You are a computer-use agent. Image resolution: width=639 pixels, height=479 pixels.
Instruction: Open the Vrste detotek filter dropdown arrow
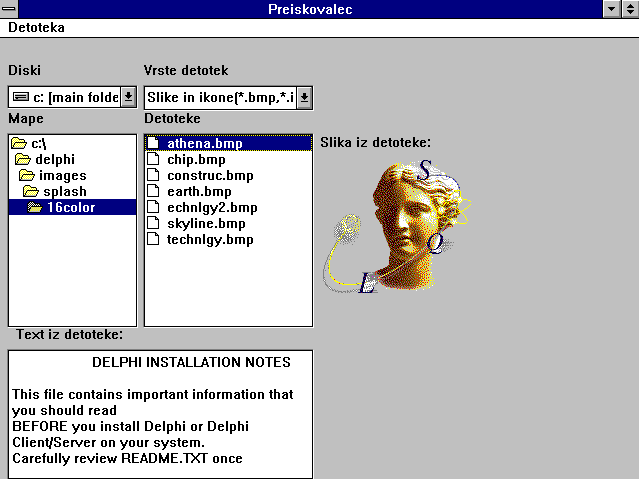click(x=304, y=97)
